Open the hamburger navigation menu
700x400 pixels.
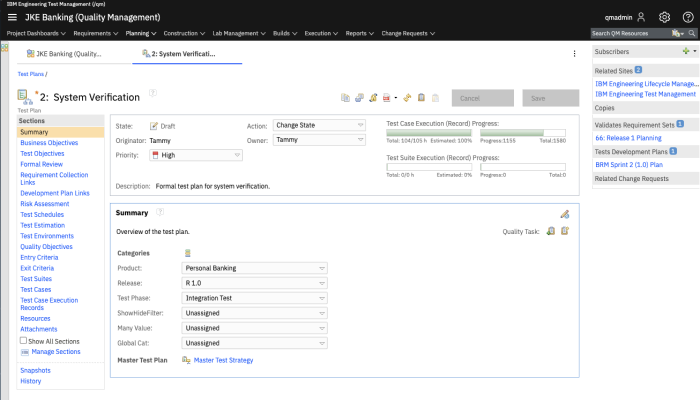12,18
